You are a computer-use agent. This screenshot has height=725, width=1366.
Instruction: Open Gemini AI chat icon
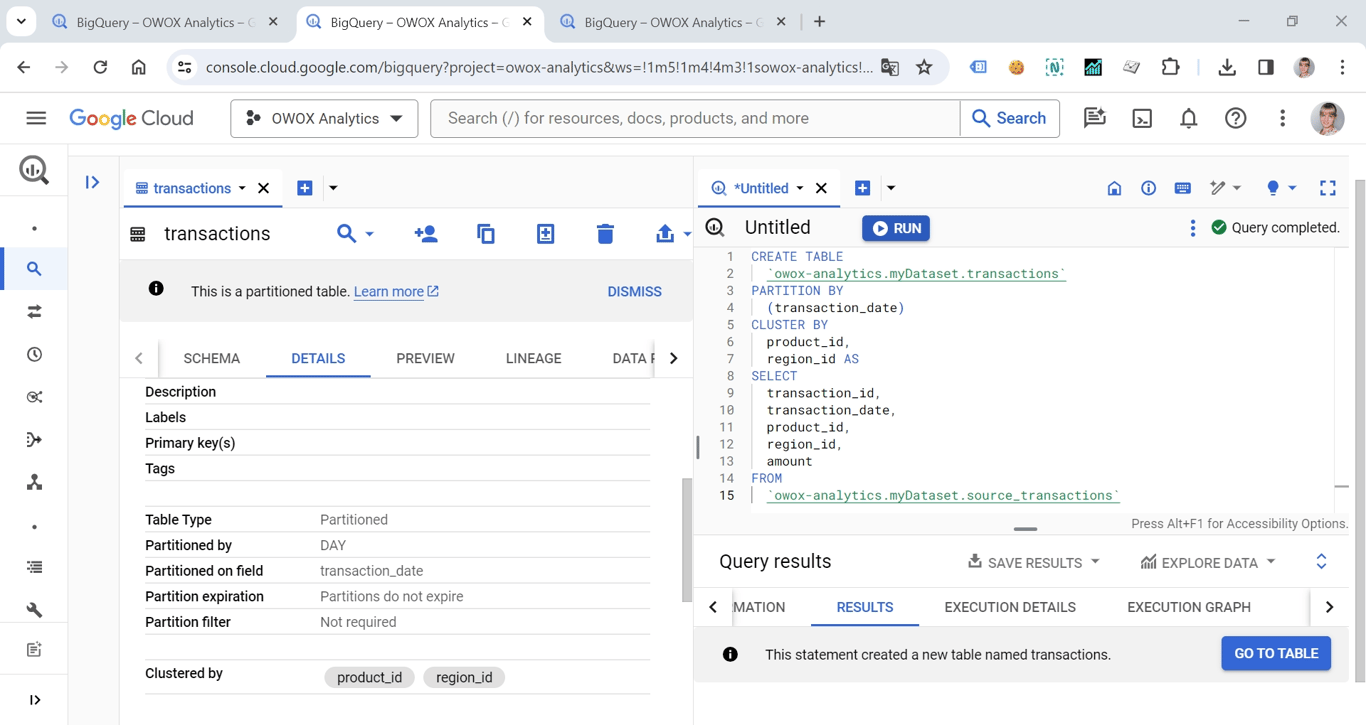[x=1095, y=118]
